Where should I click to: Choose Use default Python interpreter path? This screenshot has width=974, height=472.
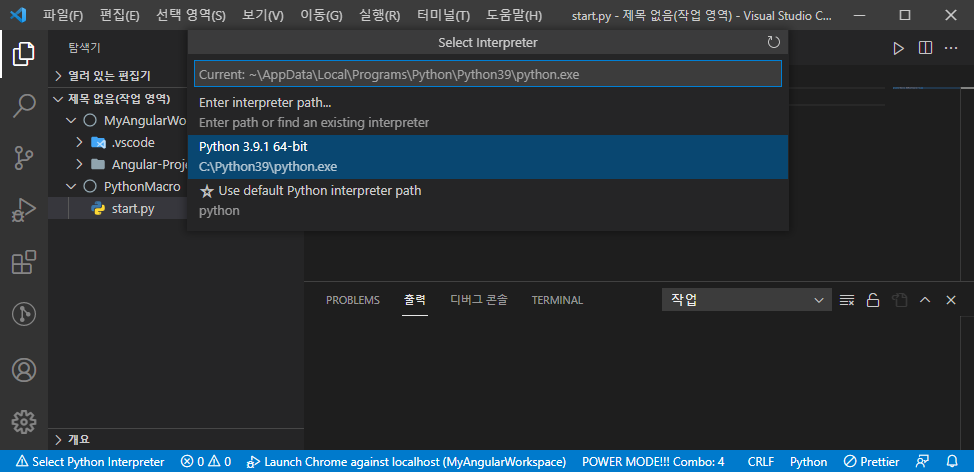point(488,201)
